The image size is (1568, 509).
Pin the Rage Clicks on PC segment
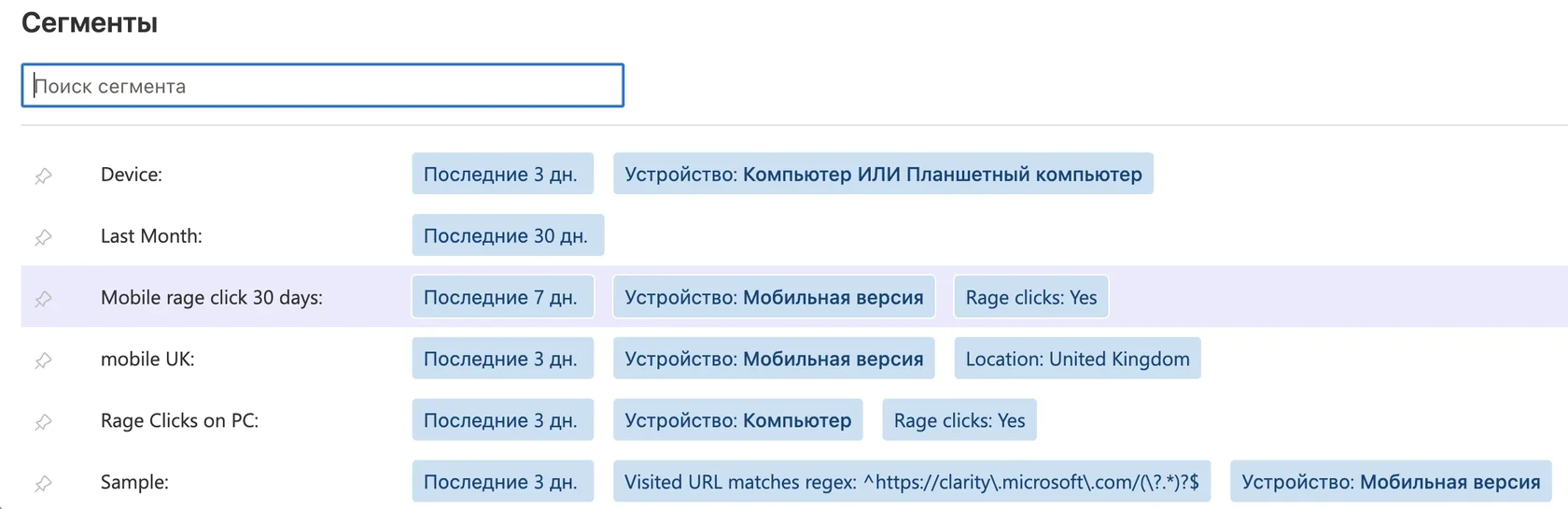click(44, 421)
